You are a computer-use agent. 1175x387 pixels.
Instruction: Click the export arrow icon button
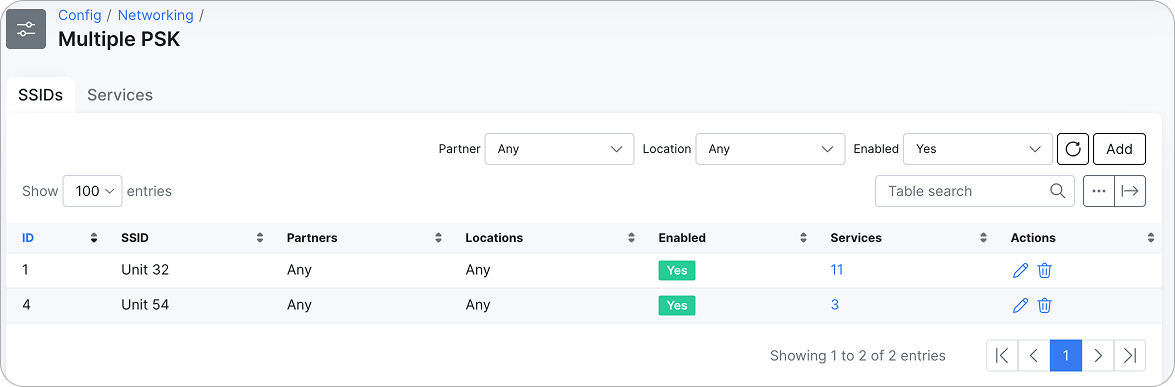pyautogui.click(x=1130, y=190)
